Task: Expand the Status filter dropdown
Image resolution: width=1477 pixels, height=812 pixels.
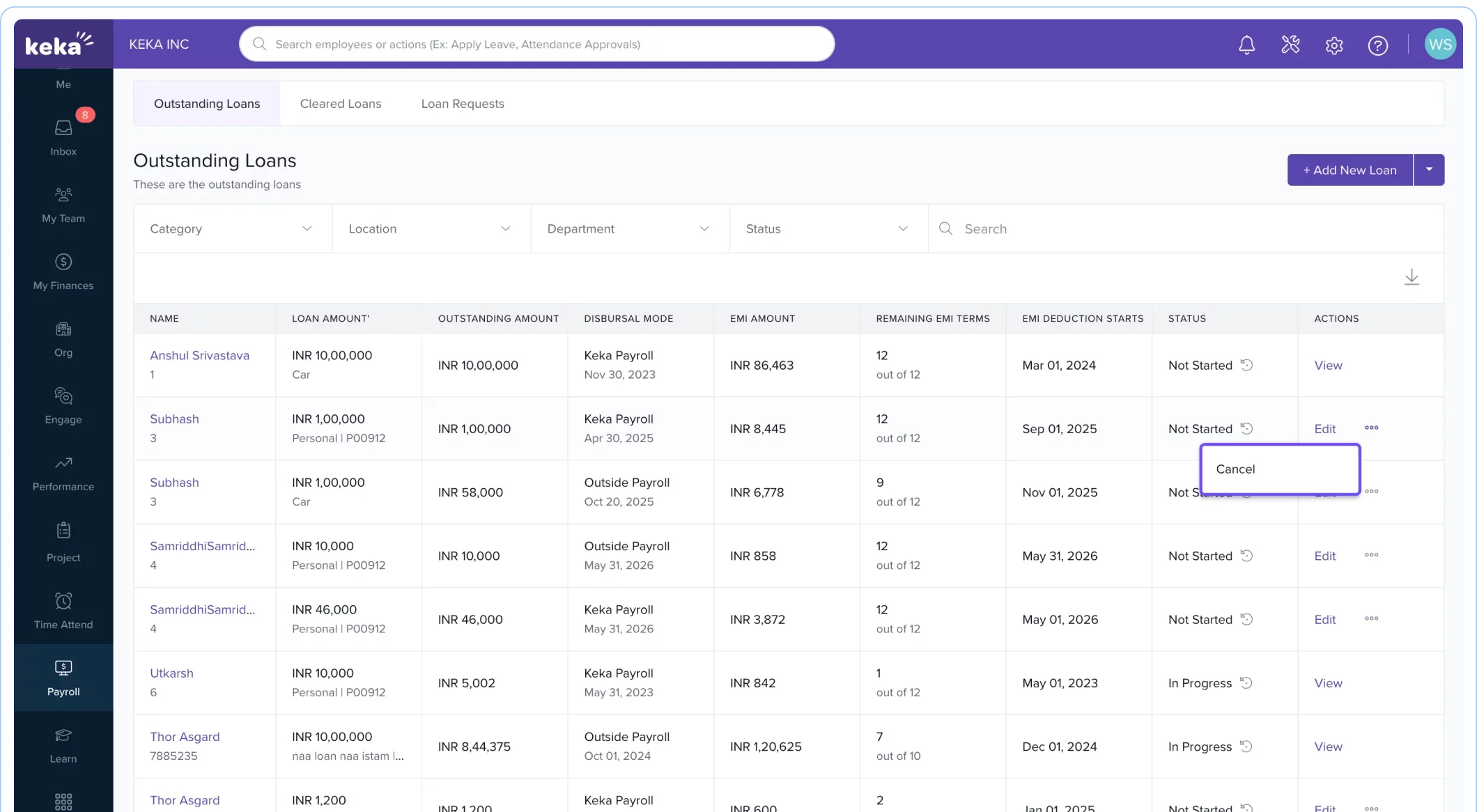Action: point(828,228)
